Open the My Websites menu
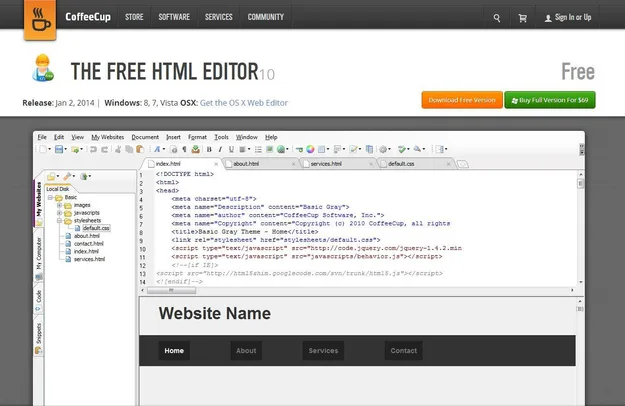The image size is (625, 406). tap(108, 137)
